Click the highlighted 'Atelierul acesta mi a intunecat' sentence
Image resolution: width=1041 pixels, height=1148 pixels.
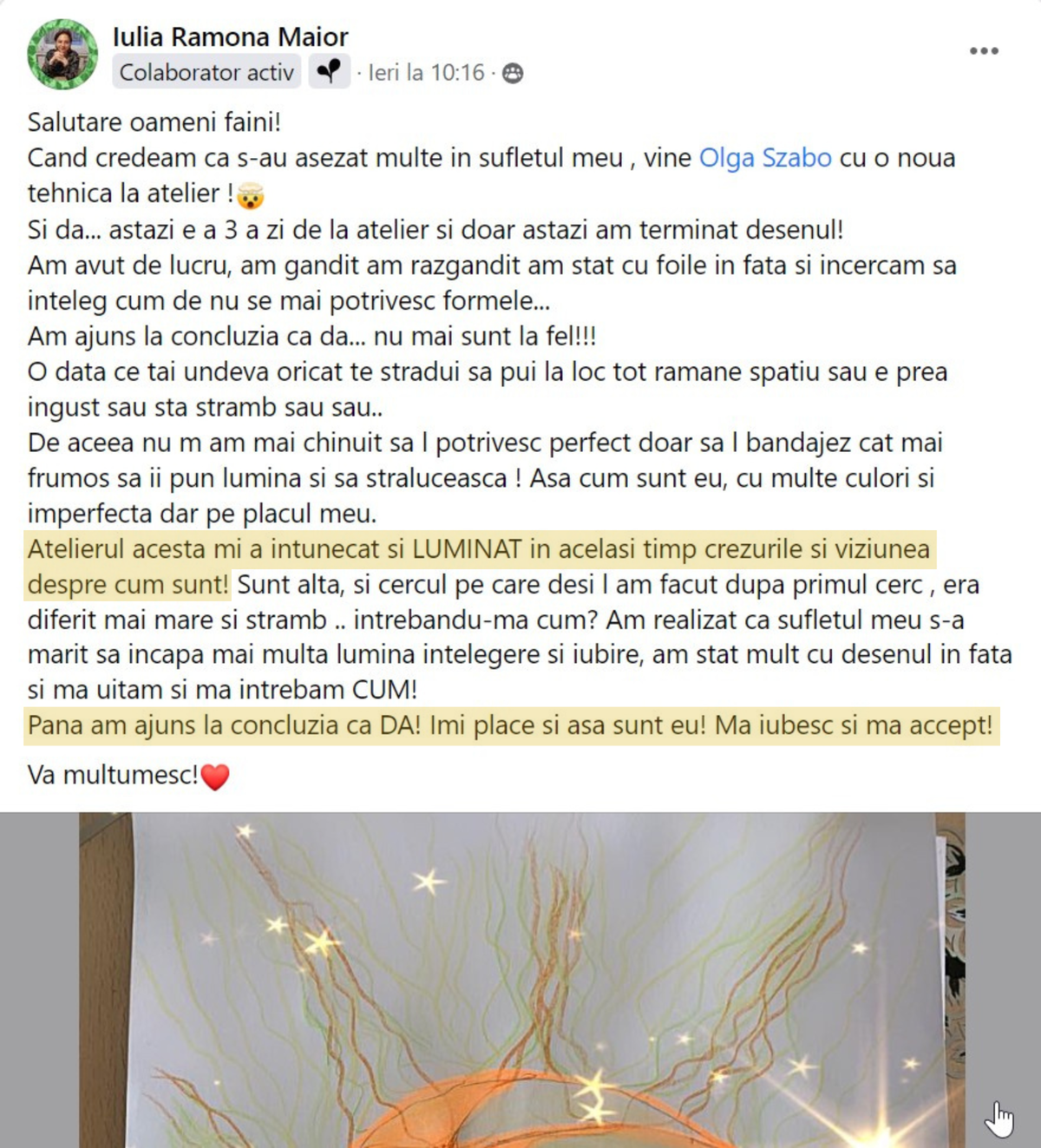coord(479,567)
